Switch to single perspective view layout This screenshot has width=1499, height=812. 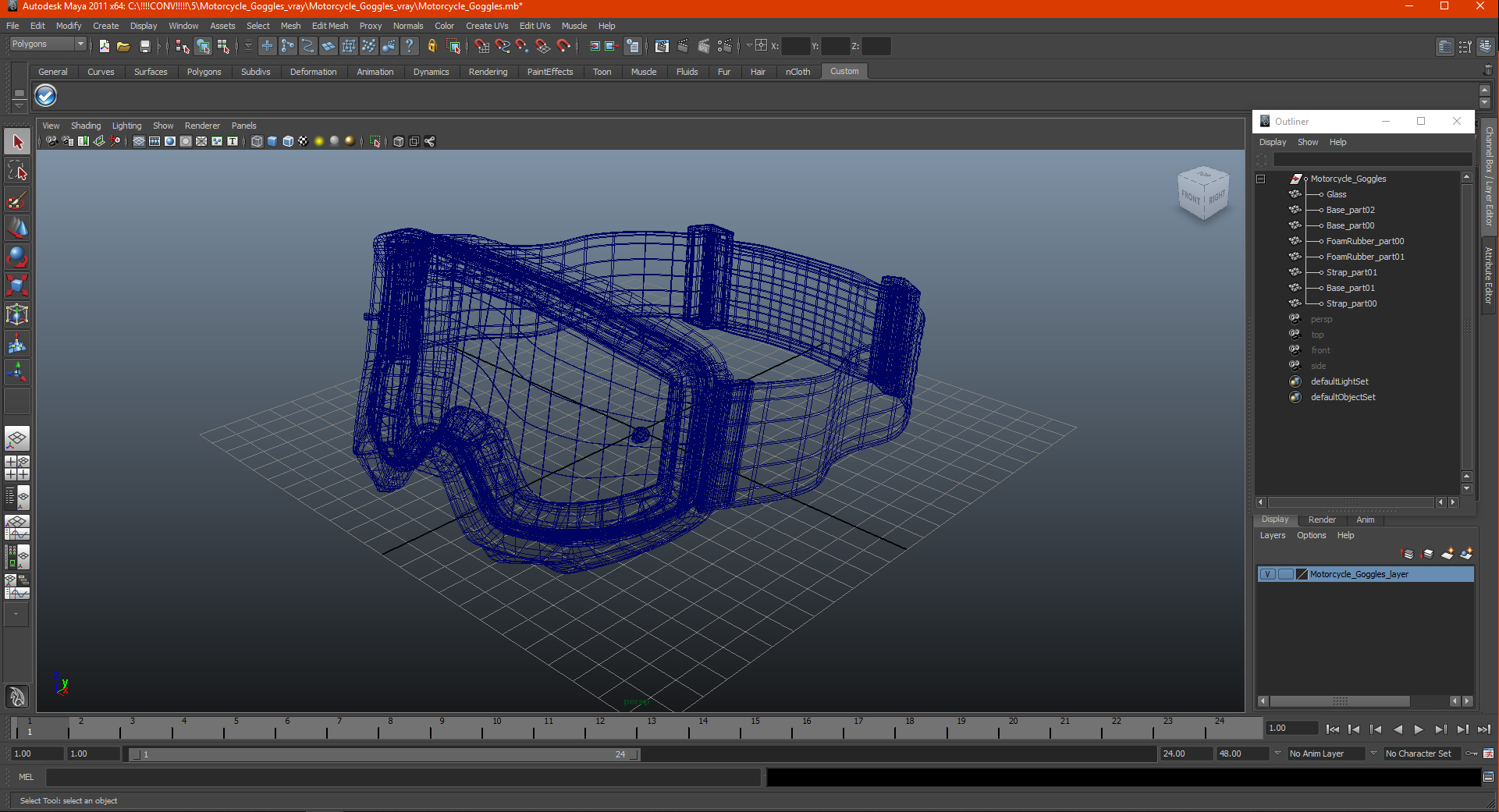point(17,439)
